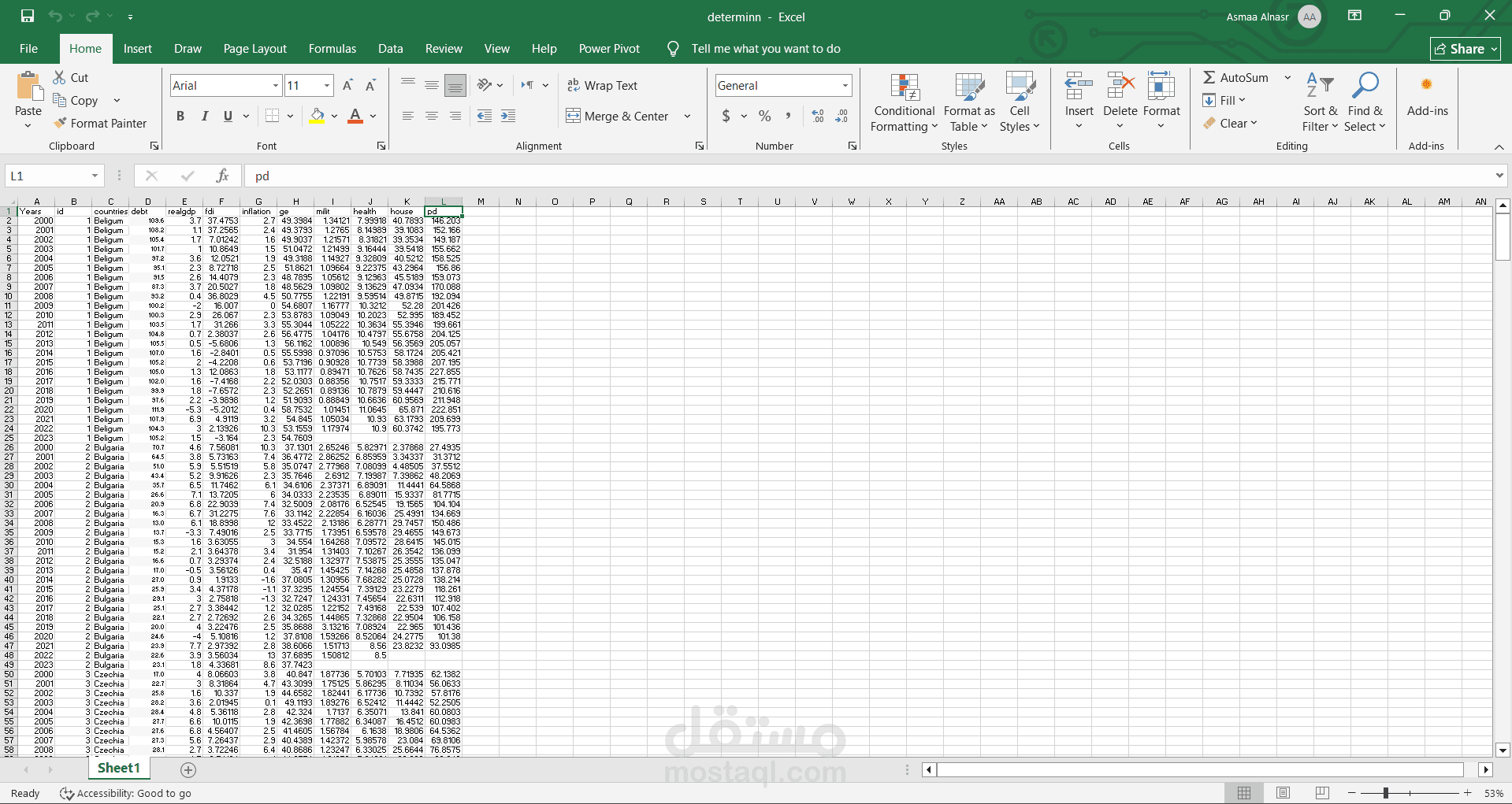Toggle Middle Align button
Screen dimensions: 1512x804
coord(432,85)
